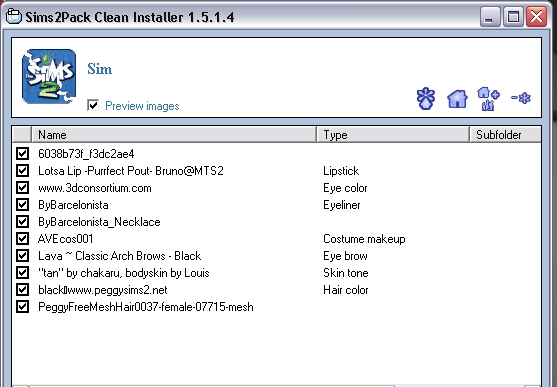Uncheck the Lotsa Lip Purrfect Pout item
The height and width of the screenshot is (387, 557).
pos(22,171)
